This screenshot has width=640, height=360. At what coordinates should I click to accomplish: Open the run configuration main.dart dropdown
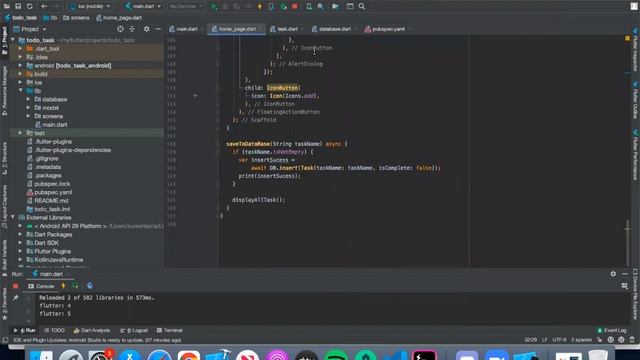143,7
